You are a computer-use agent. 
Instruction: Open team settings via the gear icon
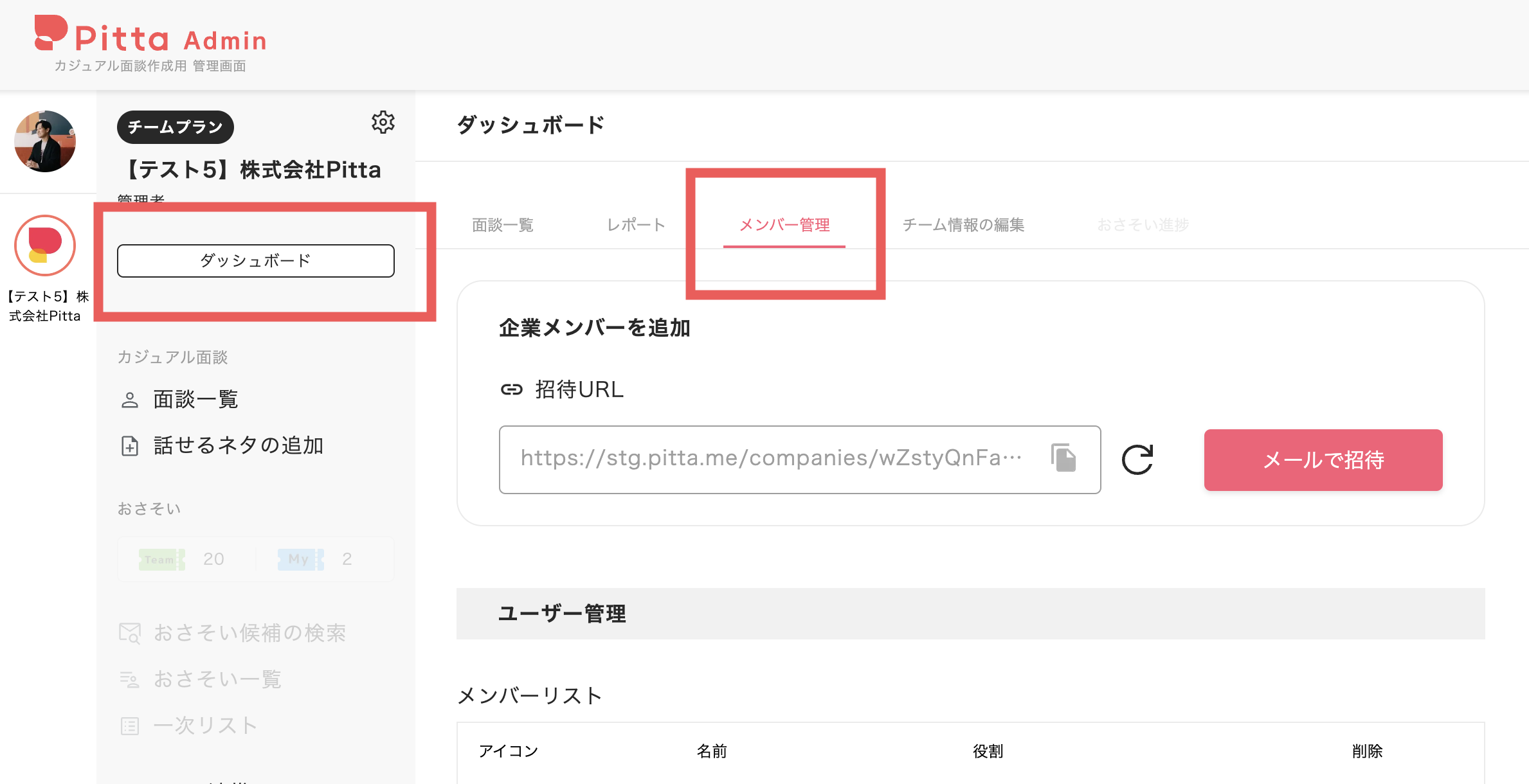[x=384, y=123]
